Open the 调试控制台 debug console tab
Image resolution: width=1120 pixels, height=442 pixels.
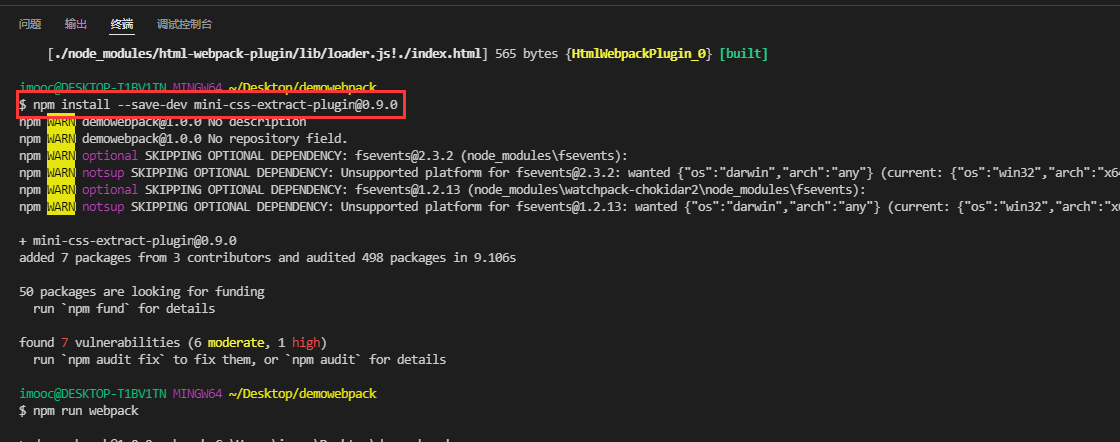(184, 24)
